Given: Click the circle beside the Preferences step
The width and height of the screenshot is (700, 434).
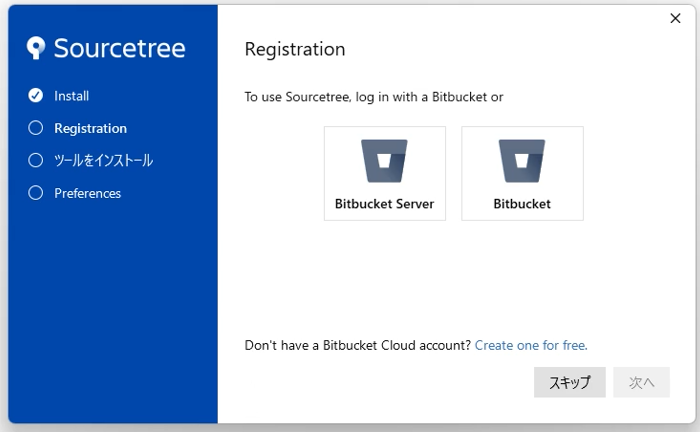Looking at the screenshot, I should click(36, 193).
